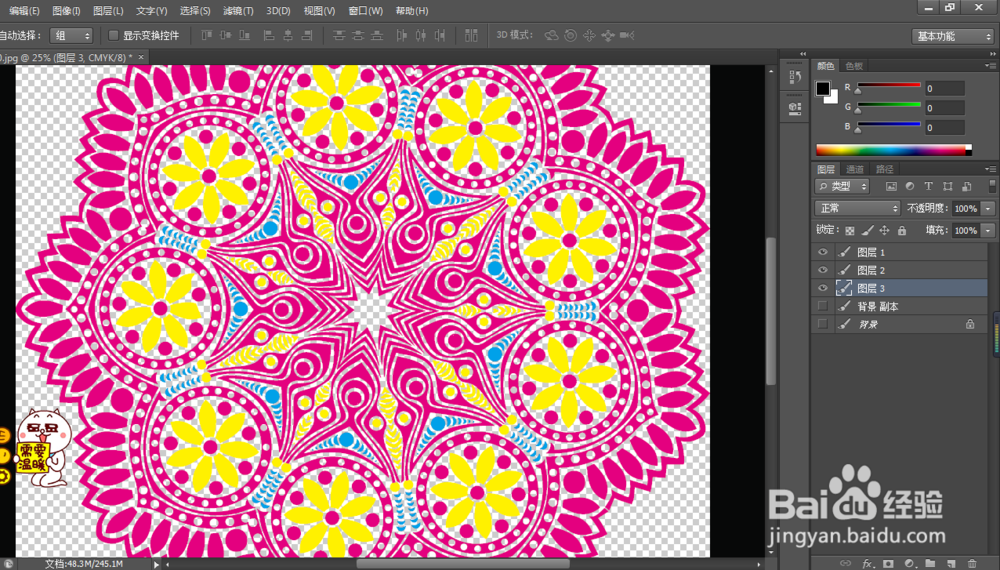The image size is (1000, 570).
Task: Filter layers by adjustment layers icon
Action: pyautogui.click(x=910, y=186)
